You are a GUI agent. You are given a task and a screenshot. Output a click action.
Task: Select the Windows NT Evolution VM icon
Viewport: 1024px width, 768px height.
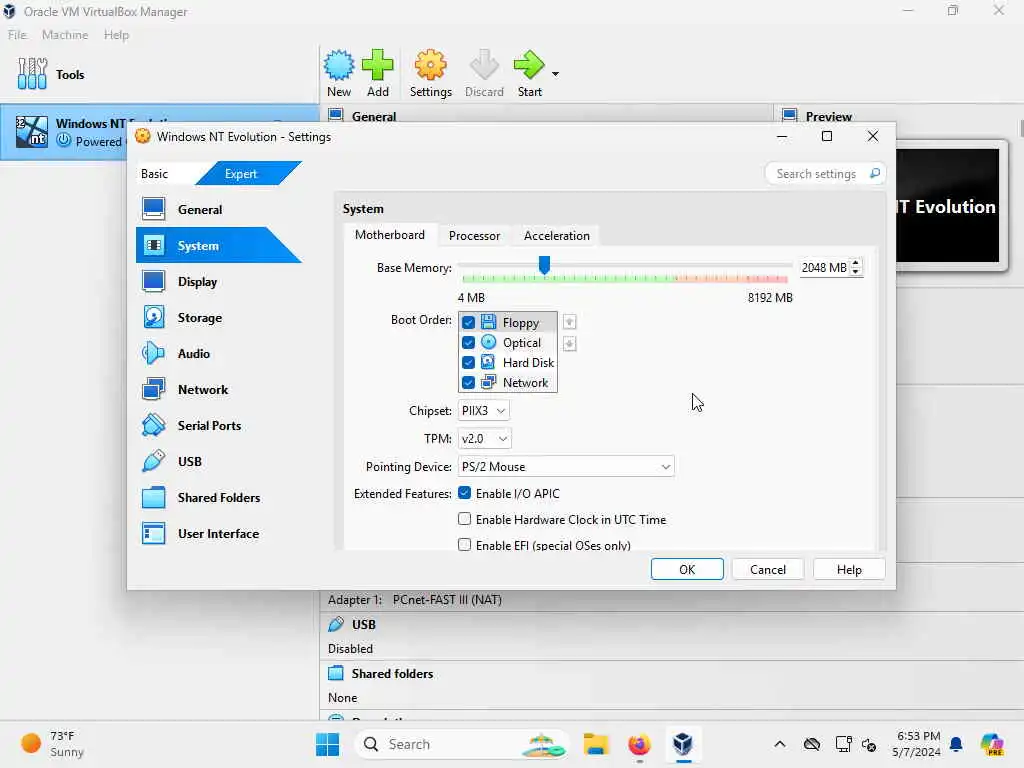coord(31,131)
